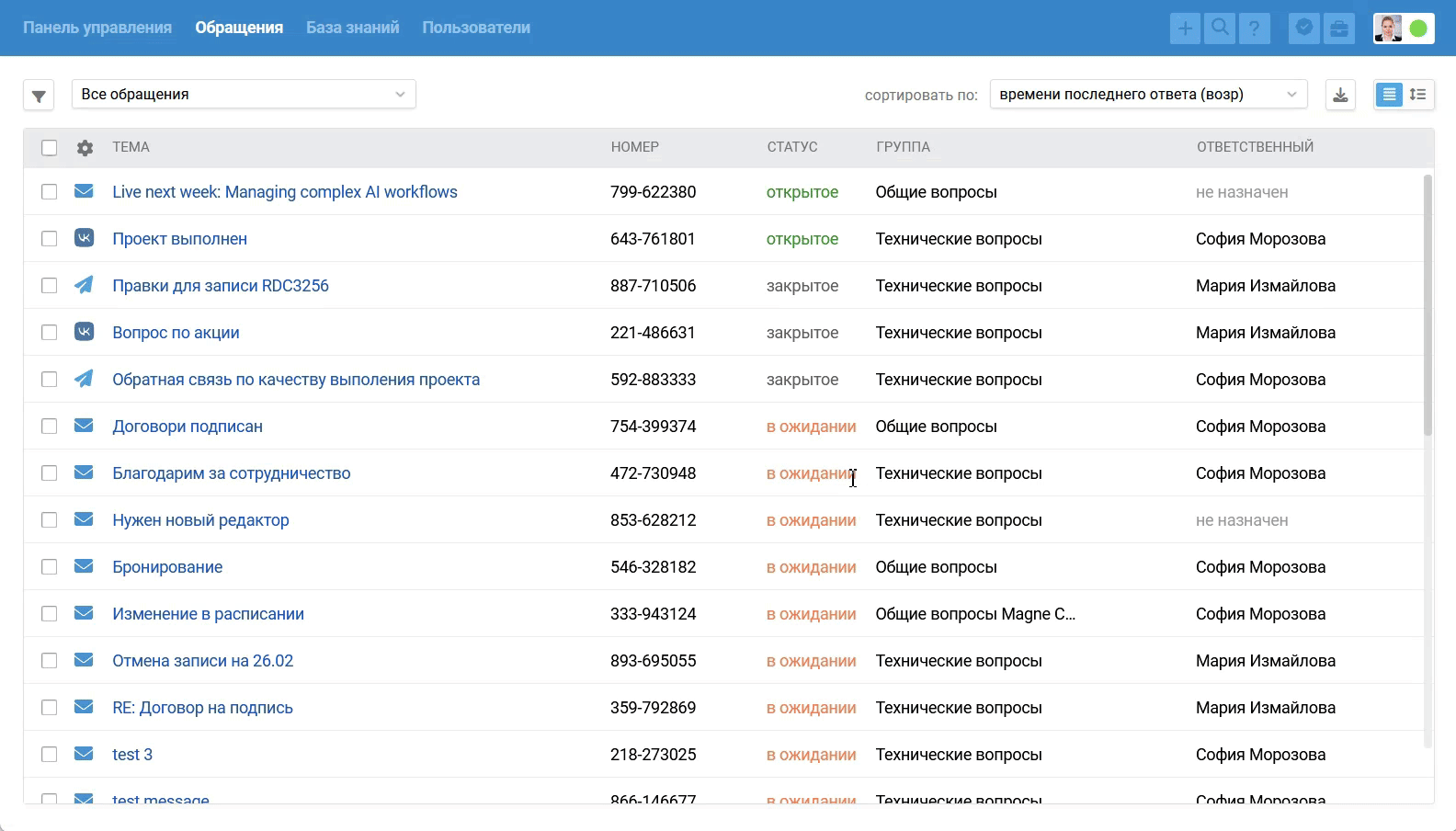Go to 'База знаний' tab

tap(352, 28)
